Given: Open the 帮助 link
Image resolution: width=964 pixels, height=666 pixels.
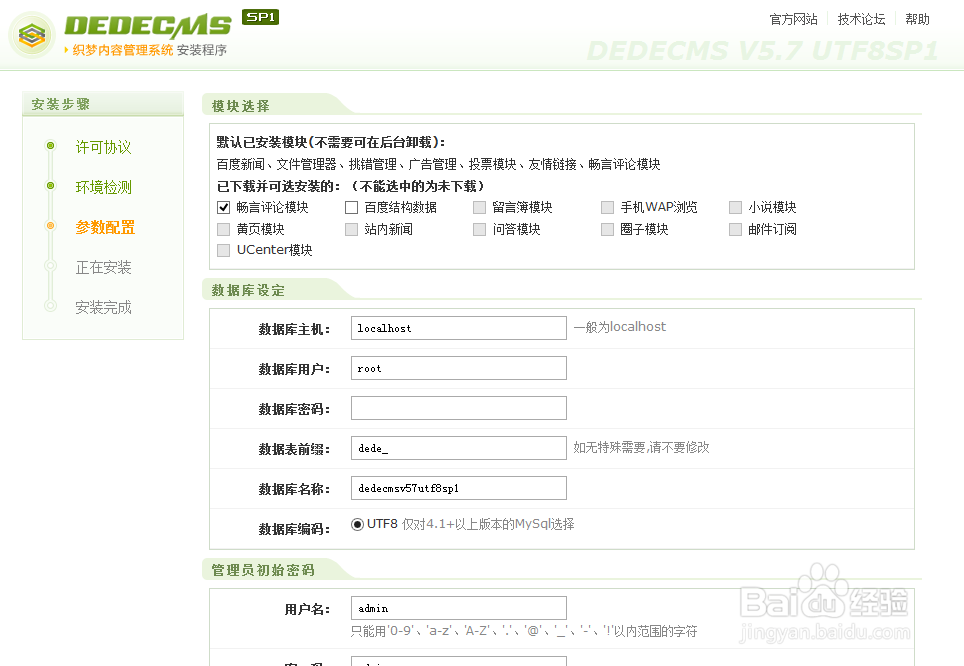Looking at the screenshot, I should [x=917, y=19].
